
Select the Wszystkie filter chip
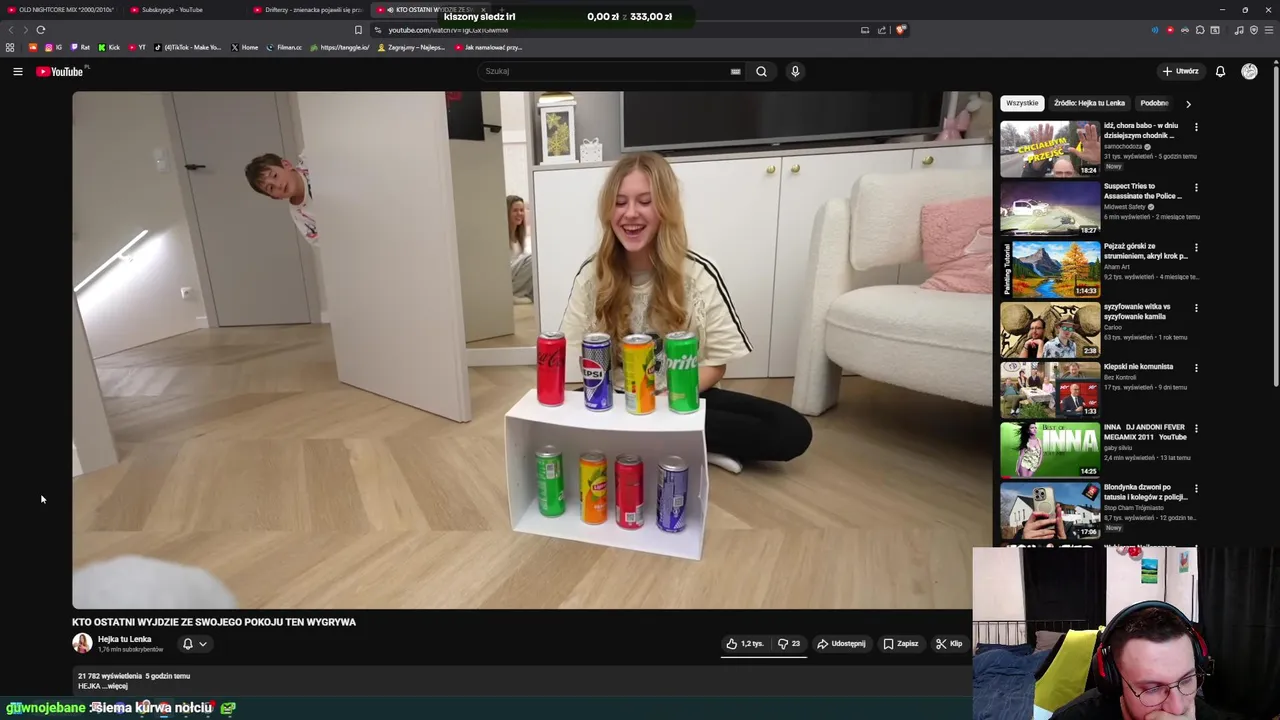coord(1022,103)
